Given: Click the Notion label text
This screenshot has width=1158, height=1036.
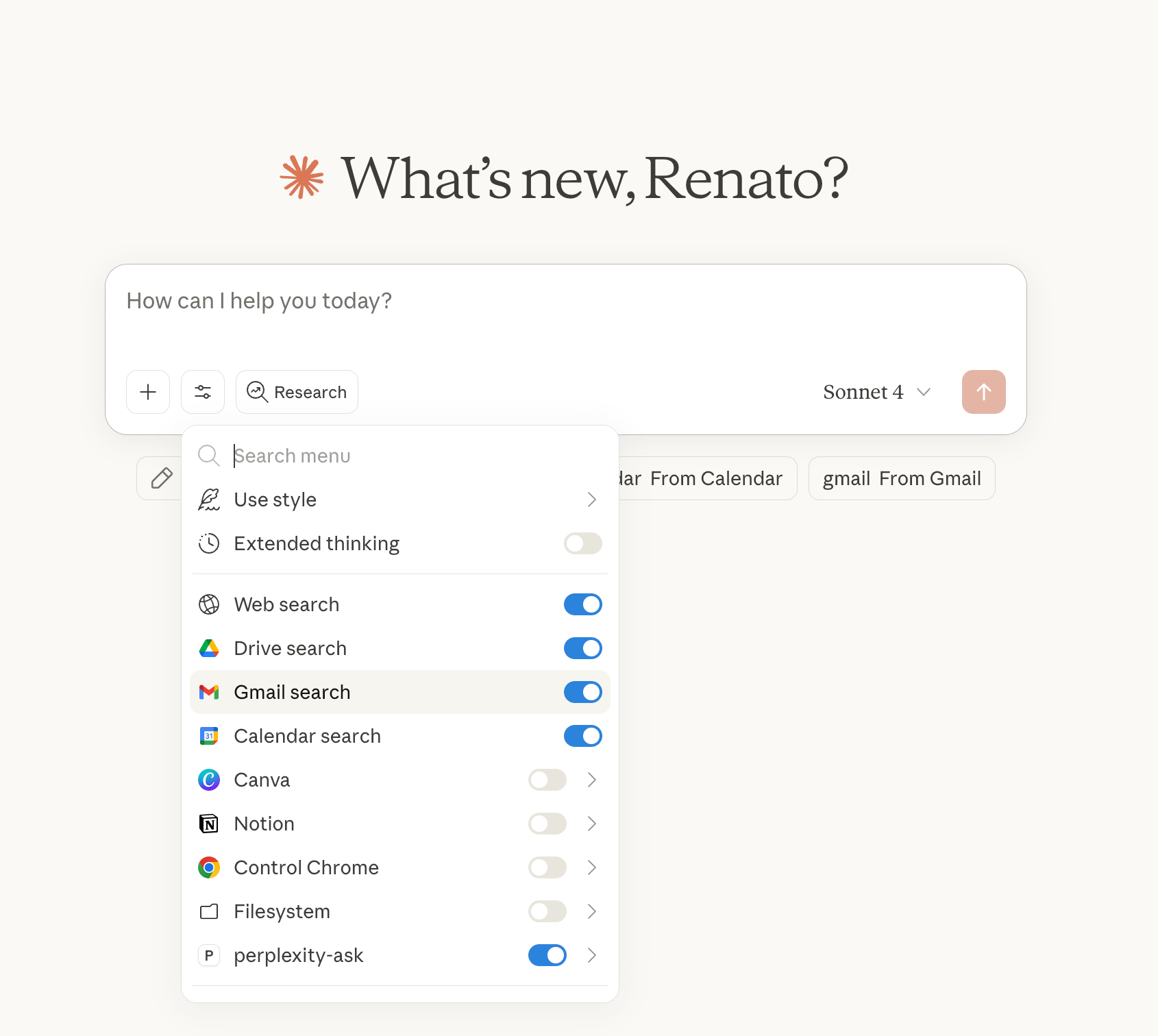Looking at the screenshot, I should click(264, 824).
